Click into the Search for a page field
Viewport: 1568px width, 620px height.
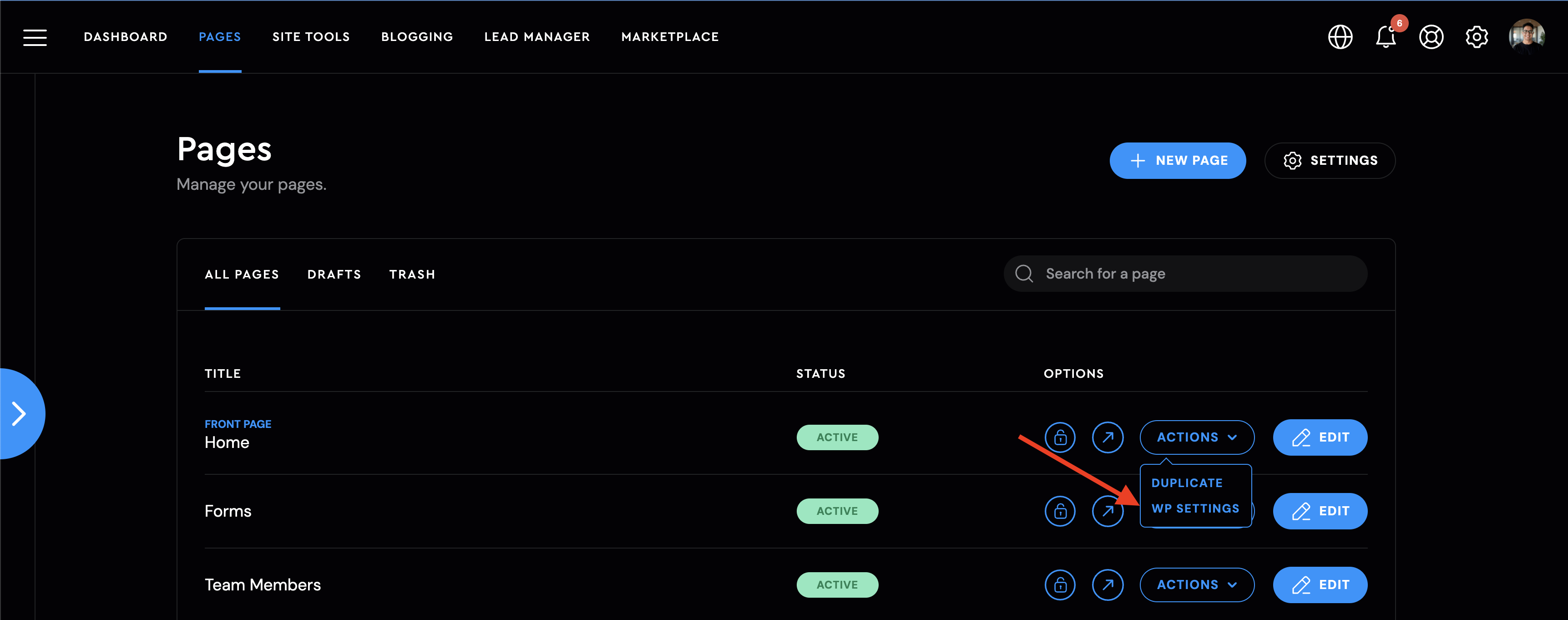tap(1185, 274)
